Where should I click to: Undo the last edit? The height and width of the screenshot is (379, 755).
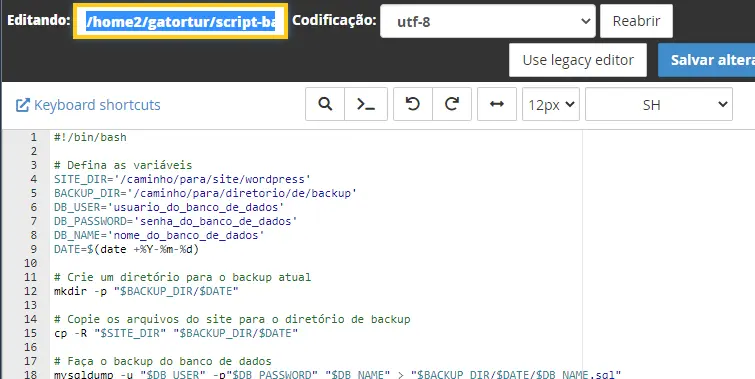(x=413, y=104)
